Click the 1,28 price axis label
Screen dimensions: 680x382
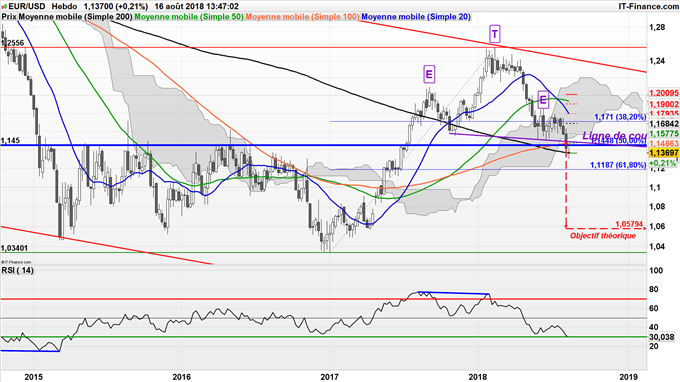pos(657,27)
